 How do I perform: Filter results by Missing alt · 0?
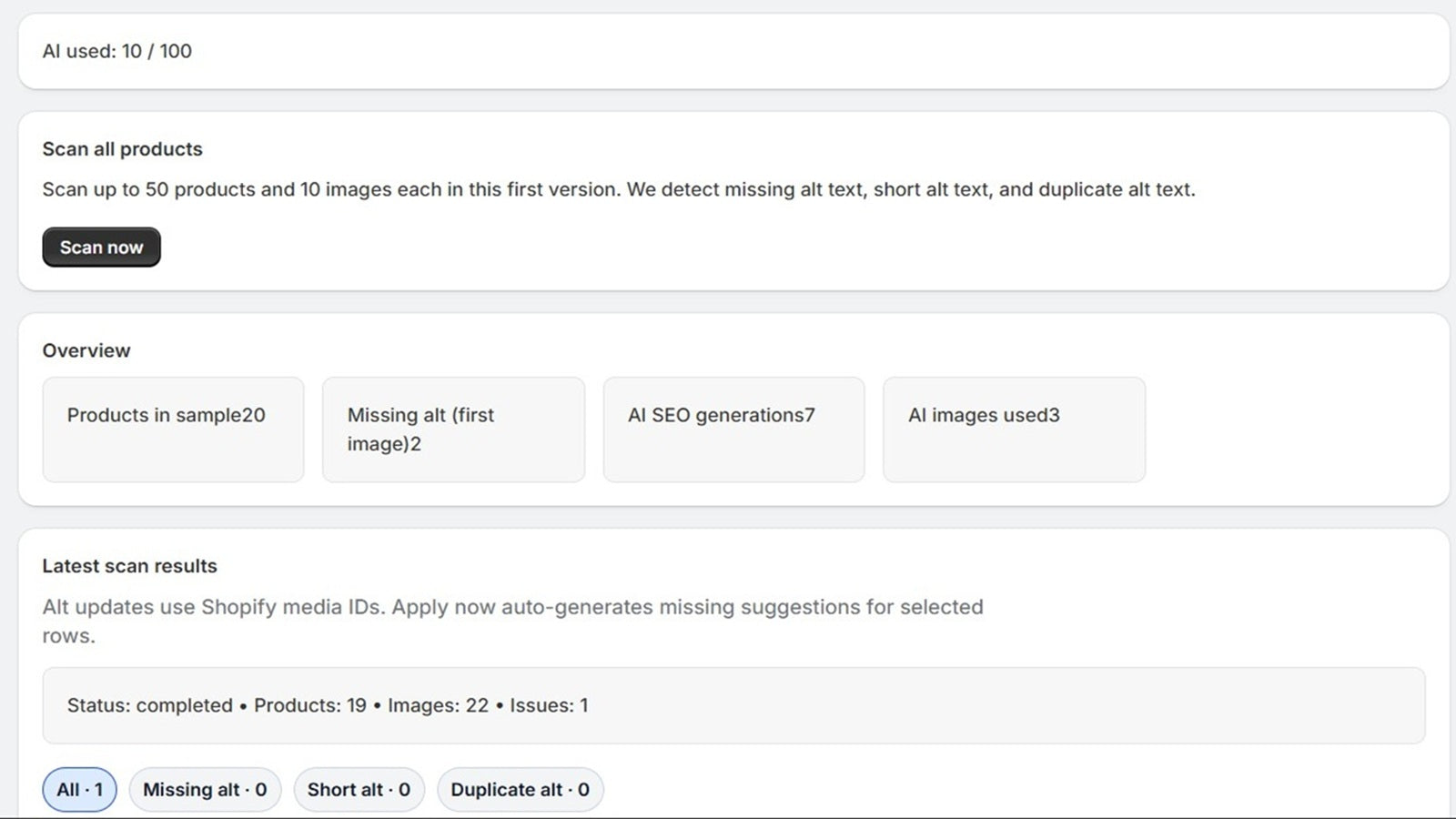pos(205,789)
